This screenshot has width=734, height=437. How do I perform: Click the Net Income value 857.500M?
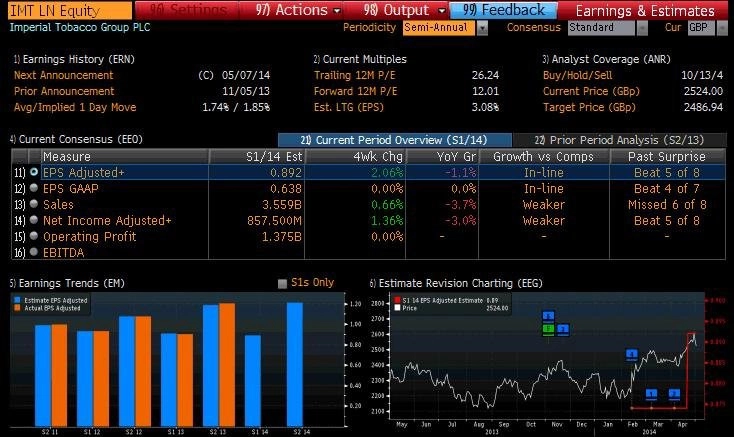(x=274, y=220)
